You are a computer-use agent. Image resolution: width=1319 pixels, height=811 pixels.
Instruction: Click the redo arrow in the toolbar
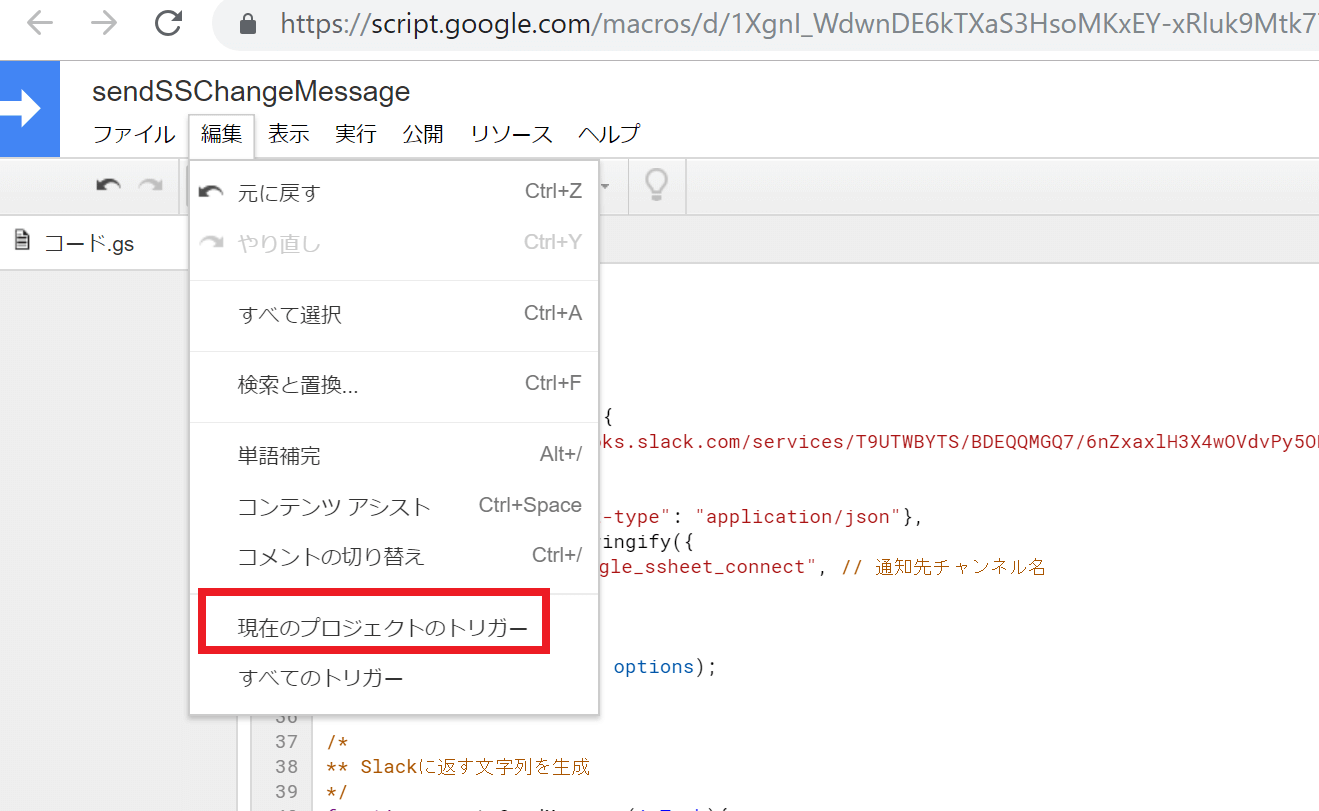[150, 186]
